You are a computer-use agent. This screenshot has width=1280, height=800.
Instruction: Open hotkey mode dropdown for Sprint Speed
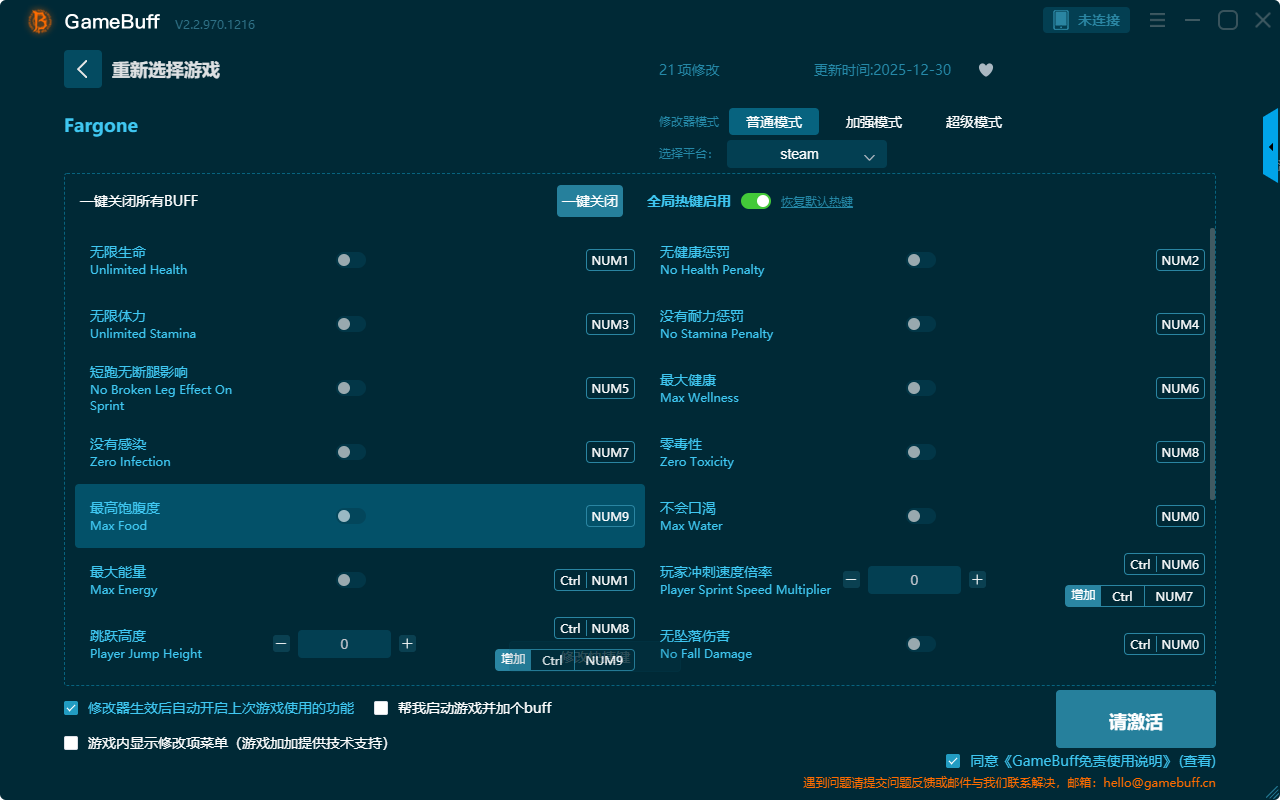click(x=1083, y=596)
